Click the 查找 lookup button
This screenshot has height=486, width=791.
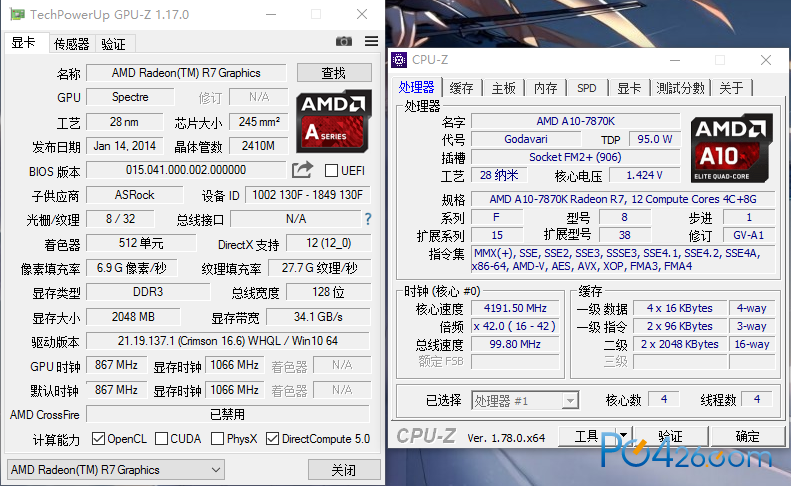coord(334,73)
